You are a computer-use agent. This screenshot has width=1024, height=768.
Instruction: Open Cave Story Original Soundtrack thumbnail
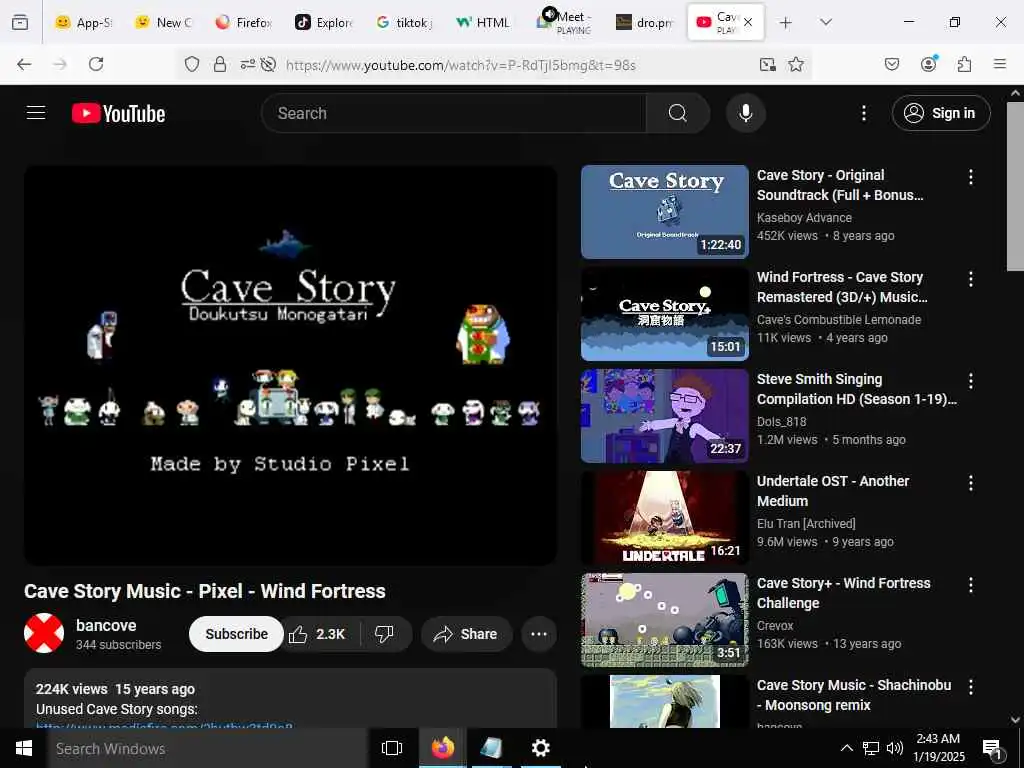(664, 212)
